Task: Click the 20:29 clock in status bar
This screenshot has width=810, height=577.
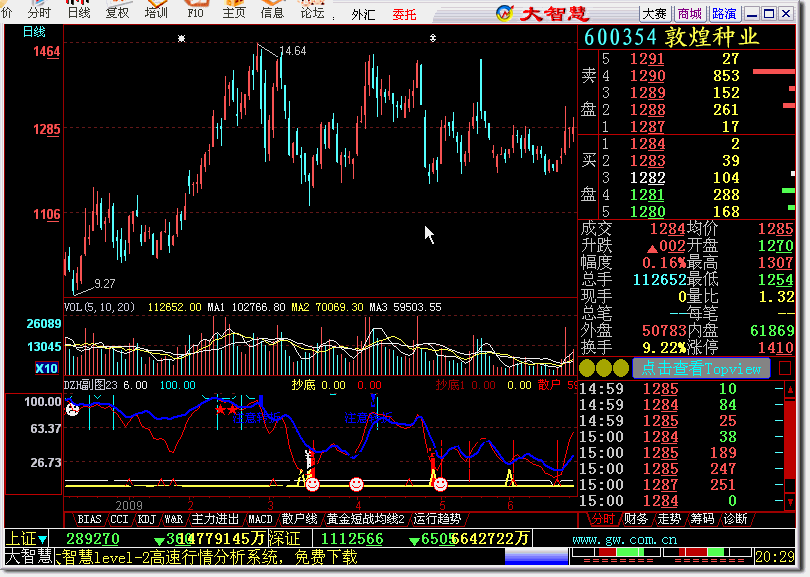Action: pyautogui.click(x=774, y=557)
